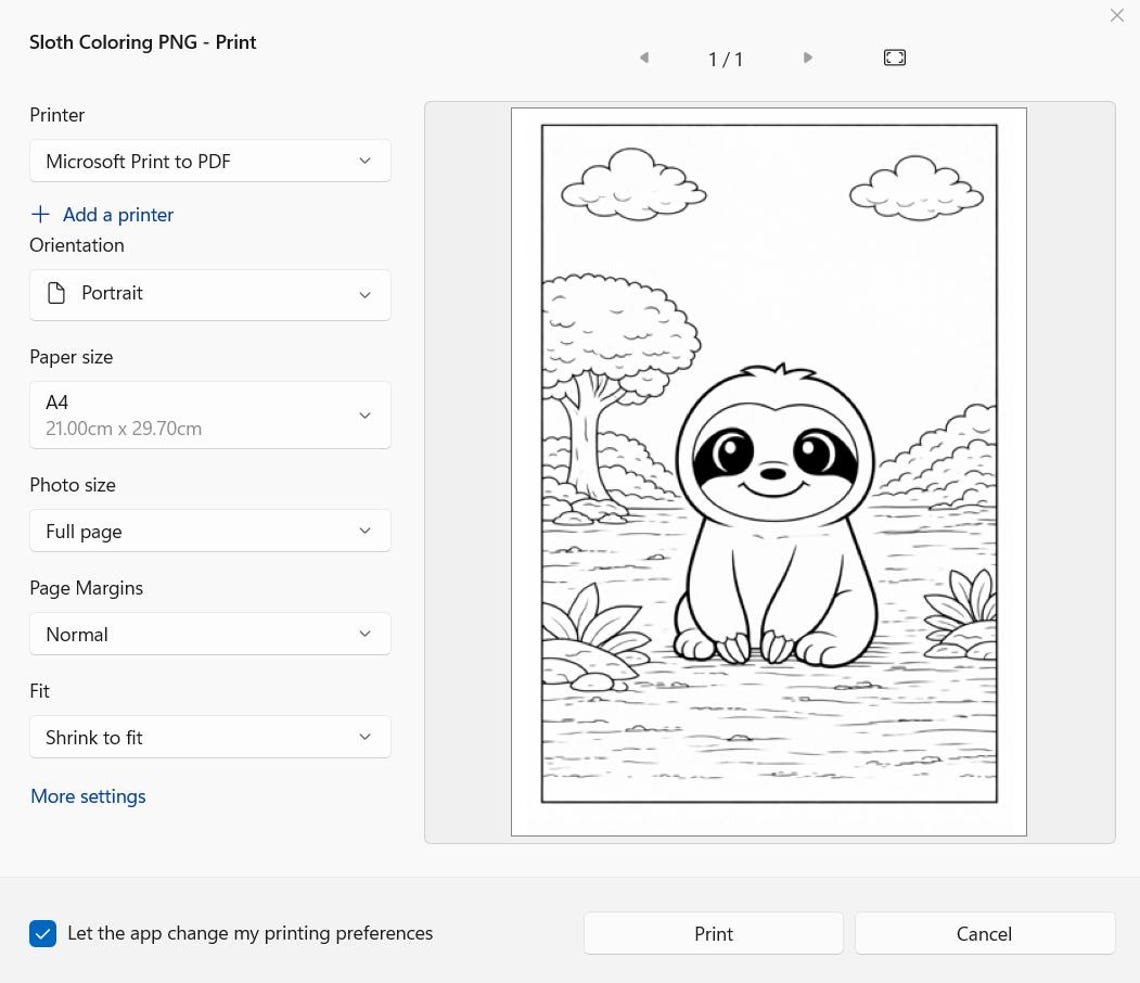This screenshot has width=1140, height=983.
Task: Open the Fit dropdown Shrink to fit
Action: click(x=210, y=737)
